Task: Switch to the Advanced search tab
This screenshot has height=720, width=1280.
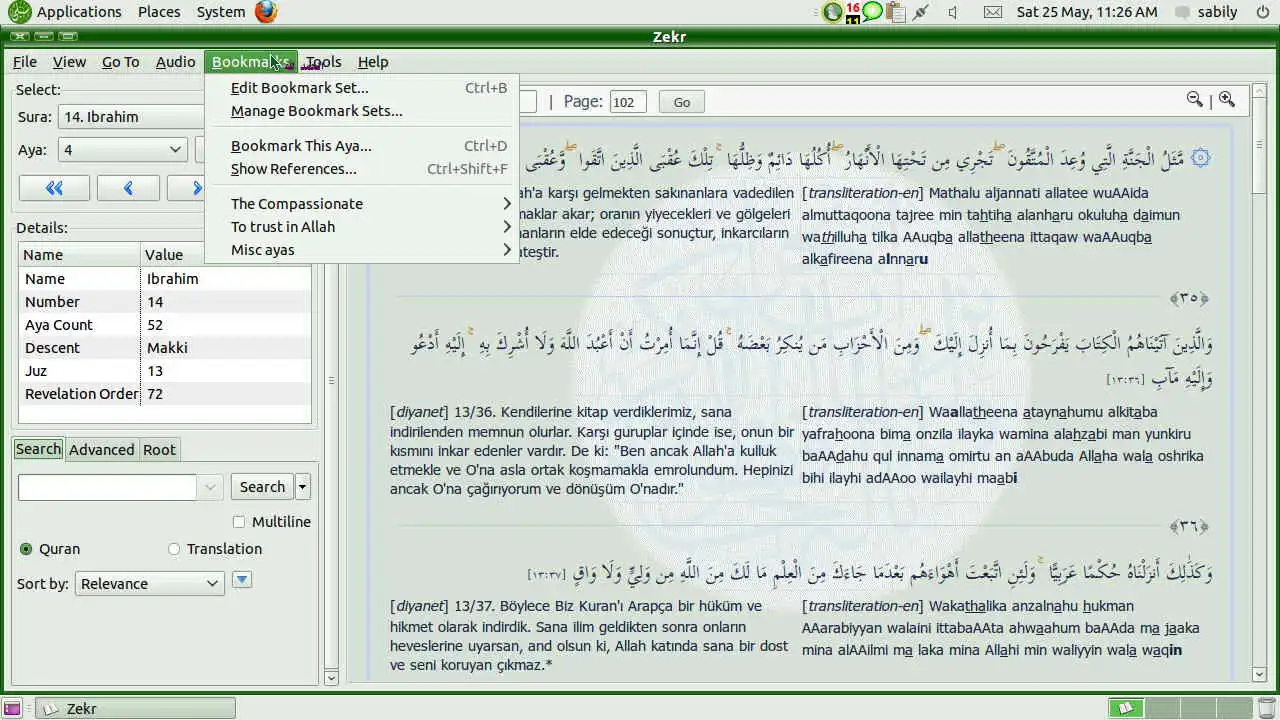Action: [x=101, y=450]
